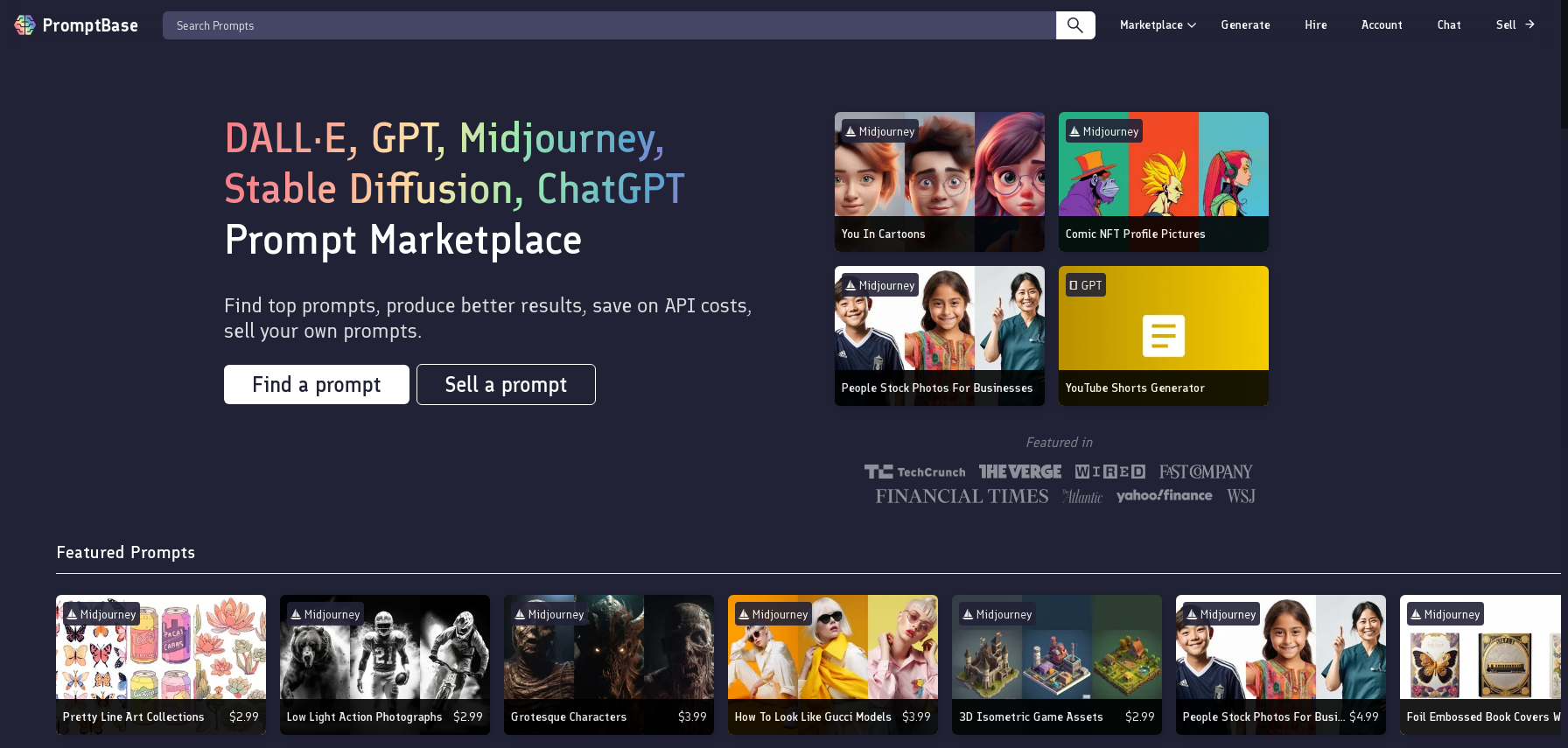Click Midjourney badge on Gucci Models card

click(773, 614)
